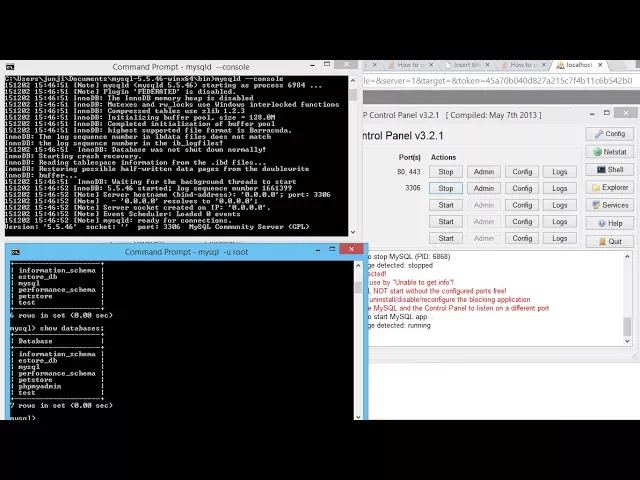Image resolution: width=640 pixels, height=480 pixels.
Task: Click the mysql -u root window system icon
Action: tap(16, 252)
